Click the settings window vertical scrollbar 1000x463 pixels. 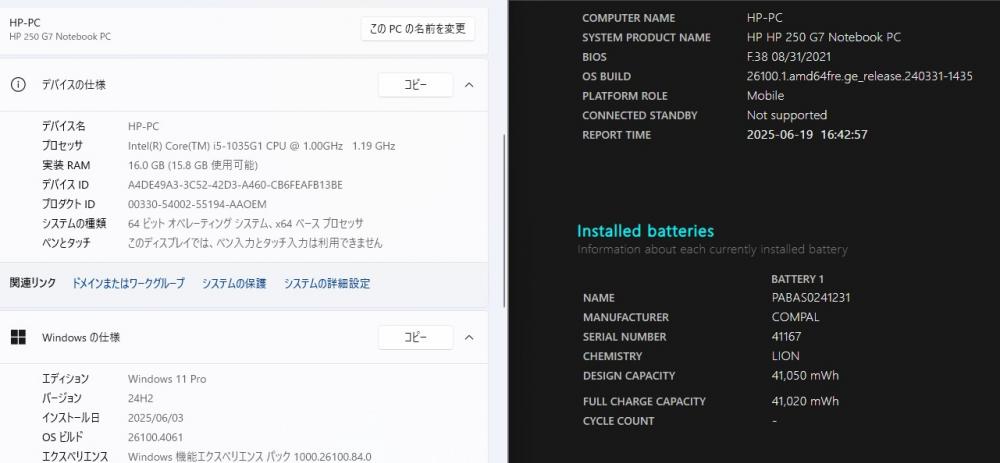504,220
